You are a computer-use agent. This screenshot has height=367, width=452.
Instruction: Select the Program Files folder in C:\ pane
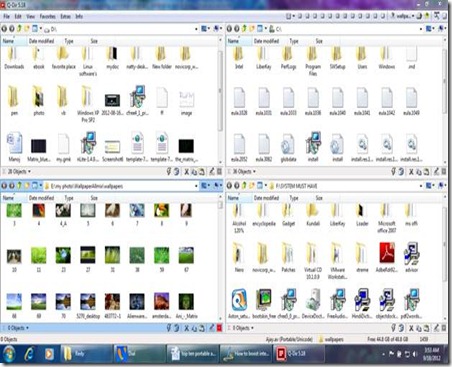(313, 61)
